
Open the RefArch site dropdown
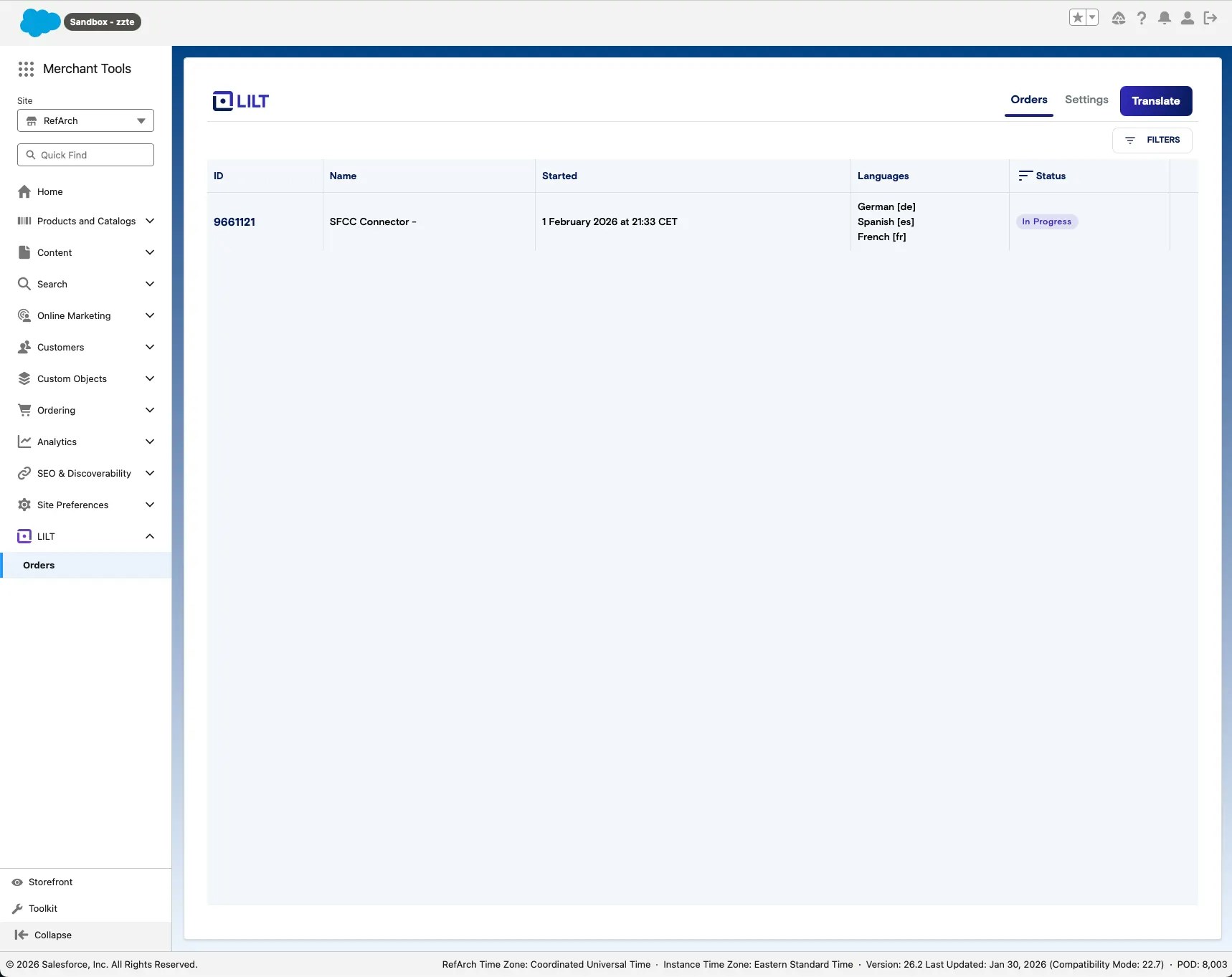pos(85,120)
